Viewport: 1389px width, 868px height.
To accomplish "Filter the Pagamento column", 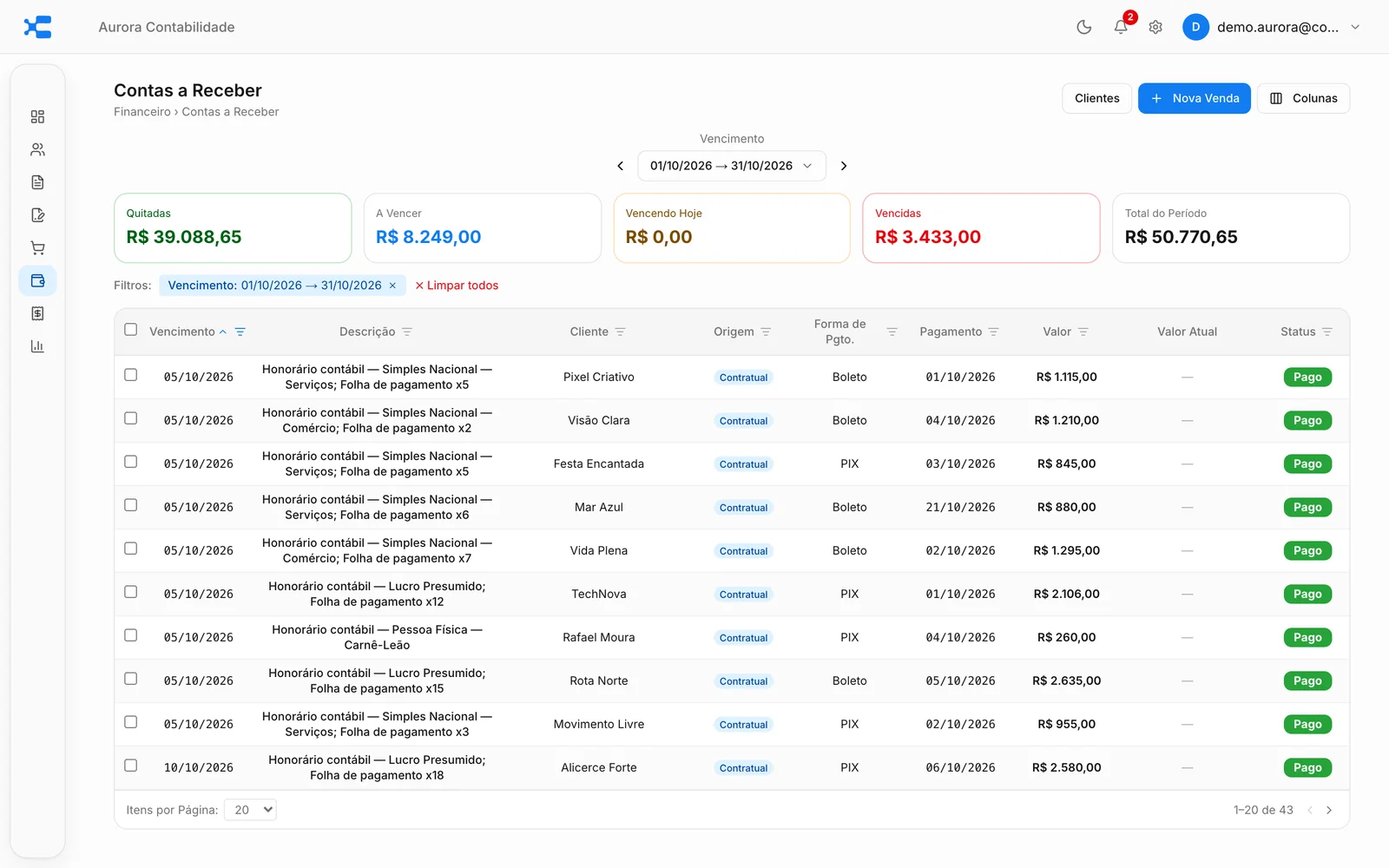I will pos(994,332).
